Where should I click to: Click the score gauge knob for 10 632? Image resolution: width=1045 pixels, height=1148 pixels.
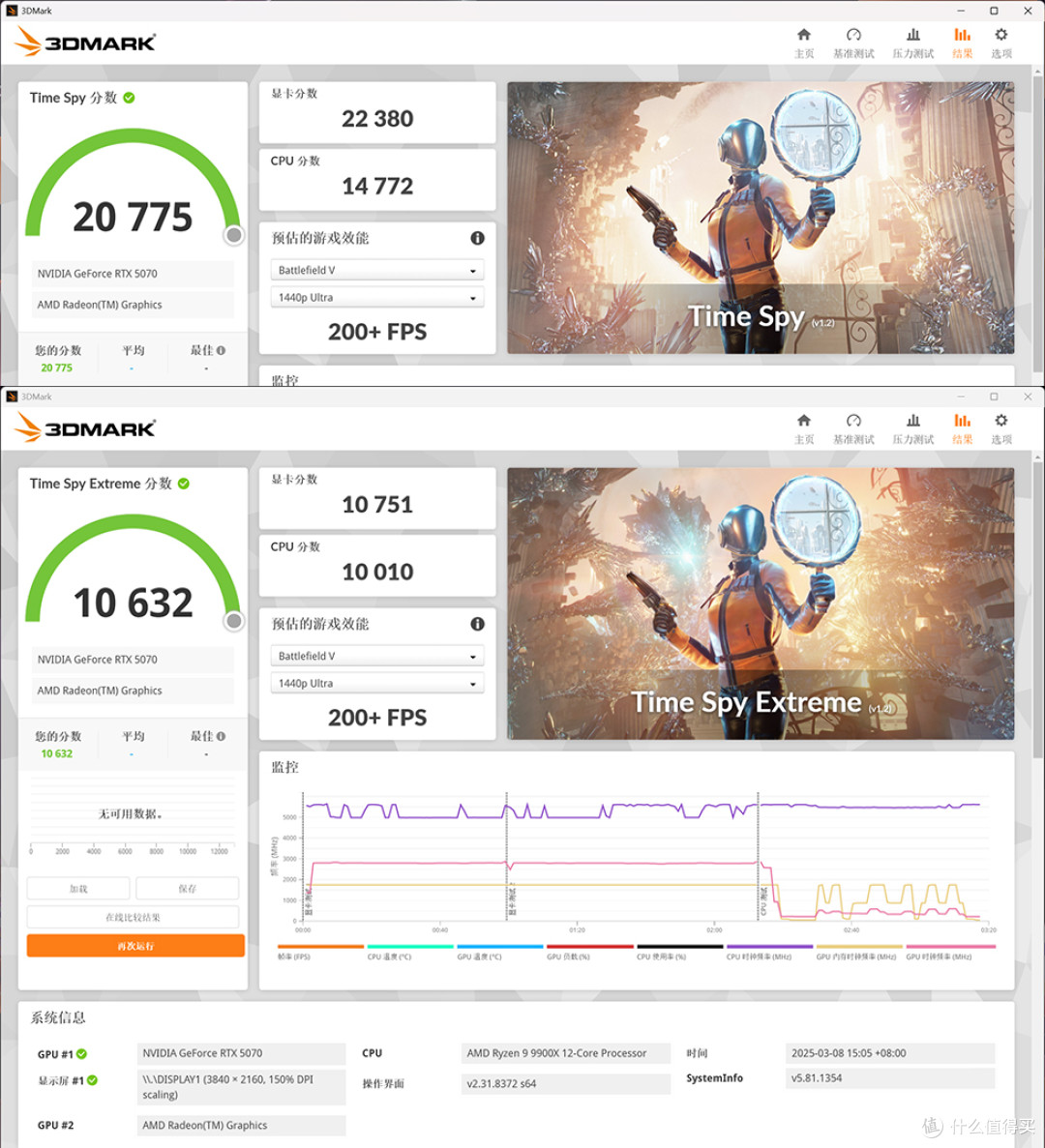pos(233,621)
